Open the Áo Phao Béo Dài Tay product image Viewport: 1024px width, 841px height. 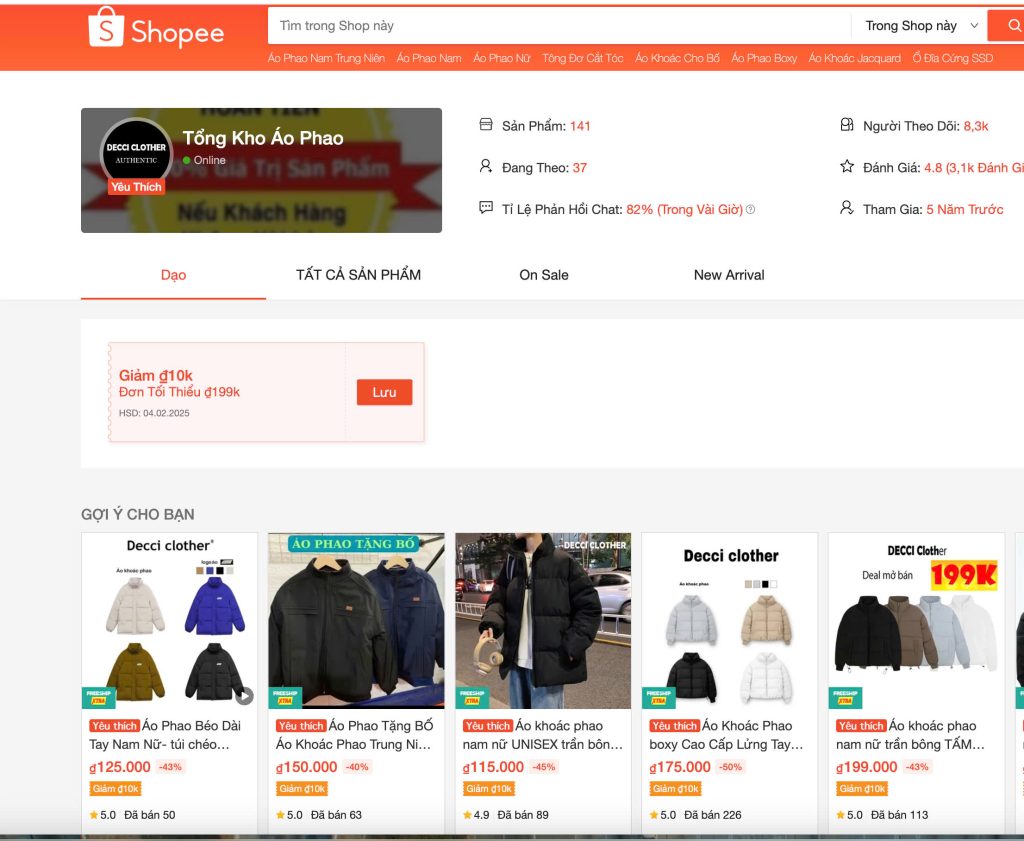click(170, 621)
